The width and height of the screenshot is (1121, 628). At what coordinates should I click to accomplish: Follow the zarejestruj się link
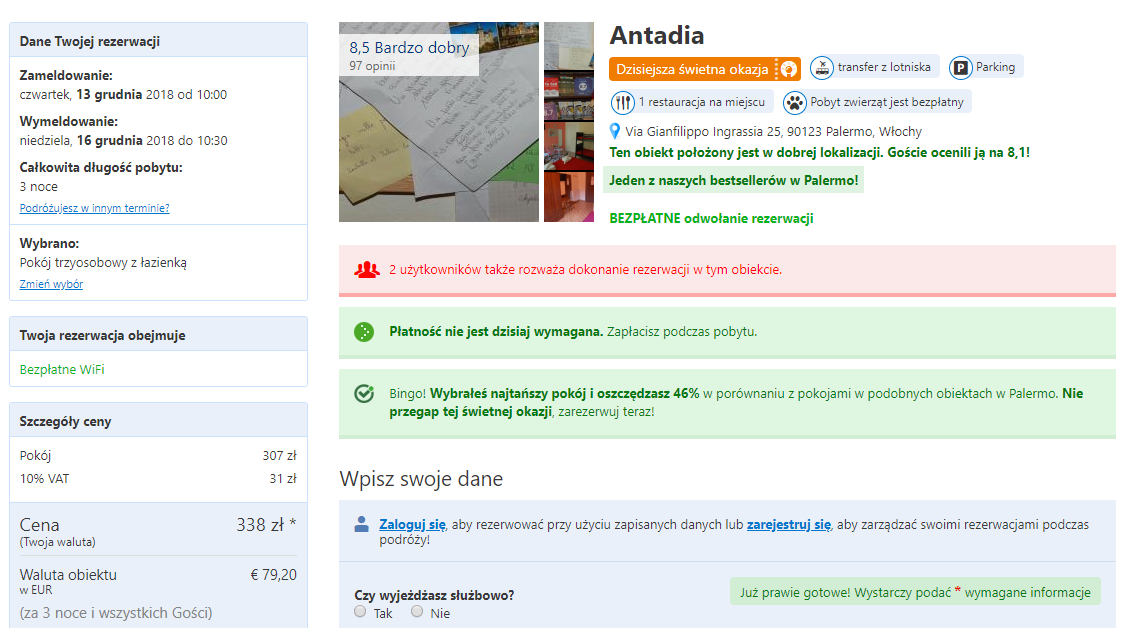click(x=789, y=524)
